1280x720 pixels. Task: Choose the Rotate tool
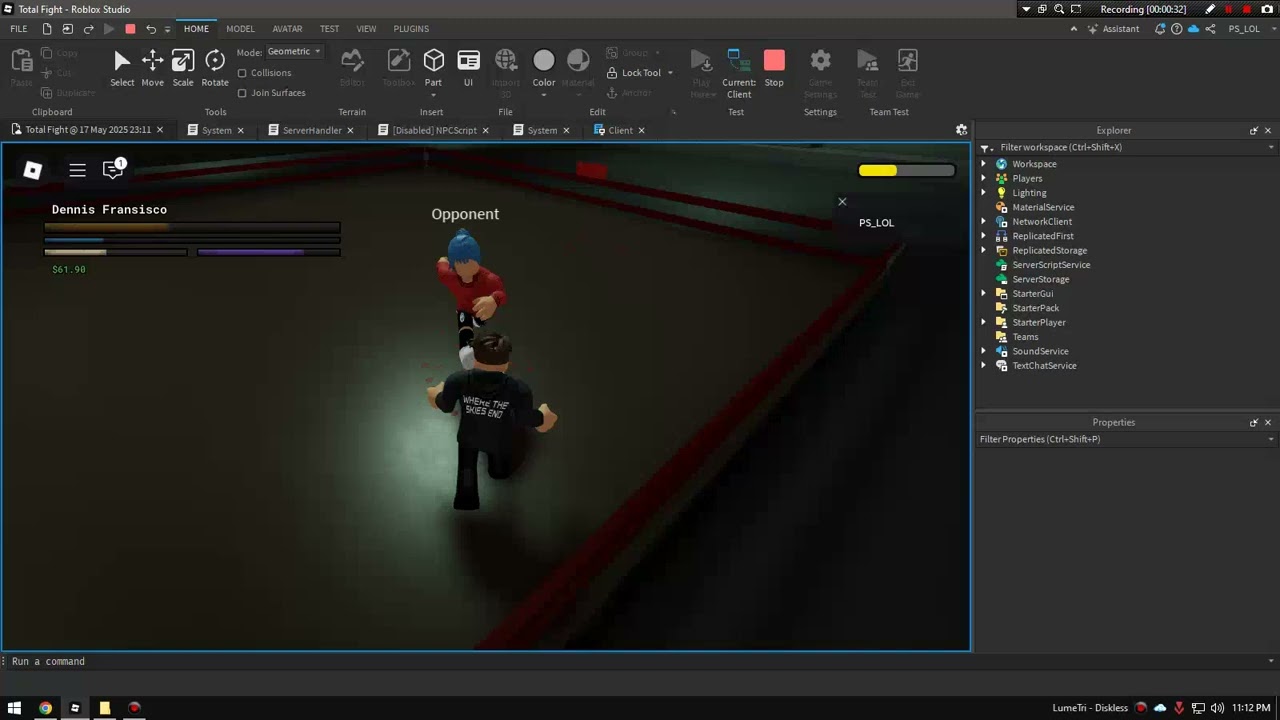(215, 68)
